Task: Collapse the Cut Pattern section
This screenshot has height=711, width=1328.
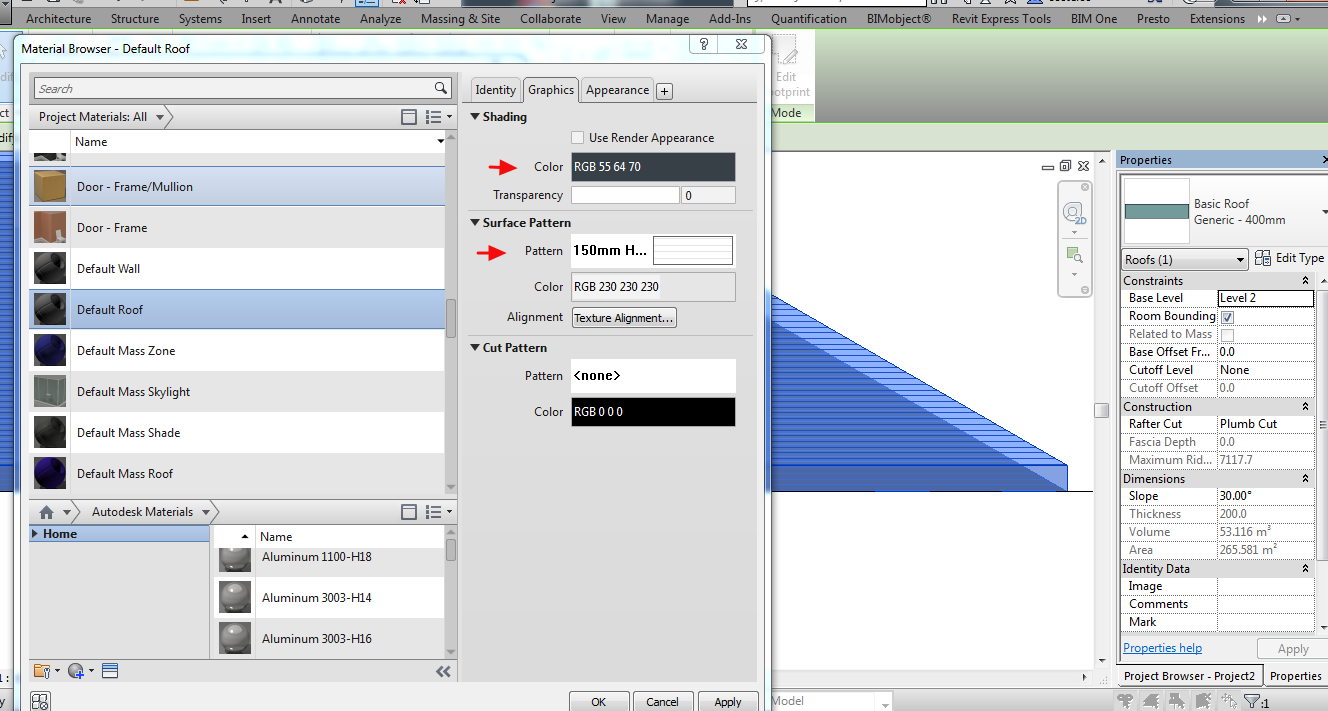Action: point(475,347)
